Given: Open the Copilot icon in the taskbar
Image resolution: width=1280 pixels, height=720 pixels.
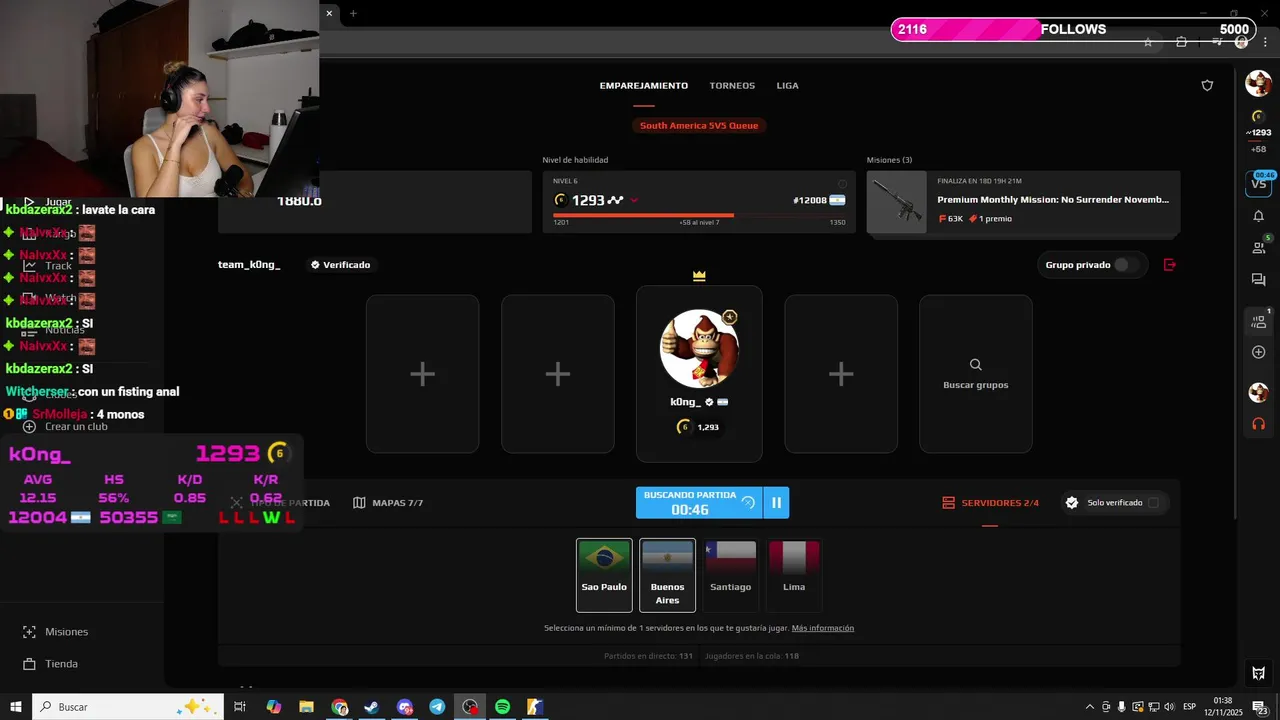Looking at the screenshot, I should click(x=273, y=707).
